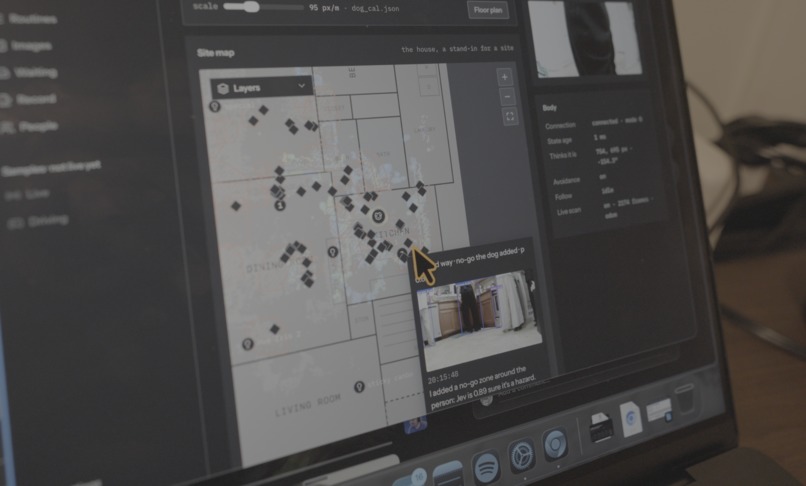Open Spotify from the dock
The width and height of the screenshot is (806, 486).
[486, 466]
